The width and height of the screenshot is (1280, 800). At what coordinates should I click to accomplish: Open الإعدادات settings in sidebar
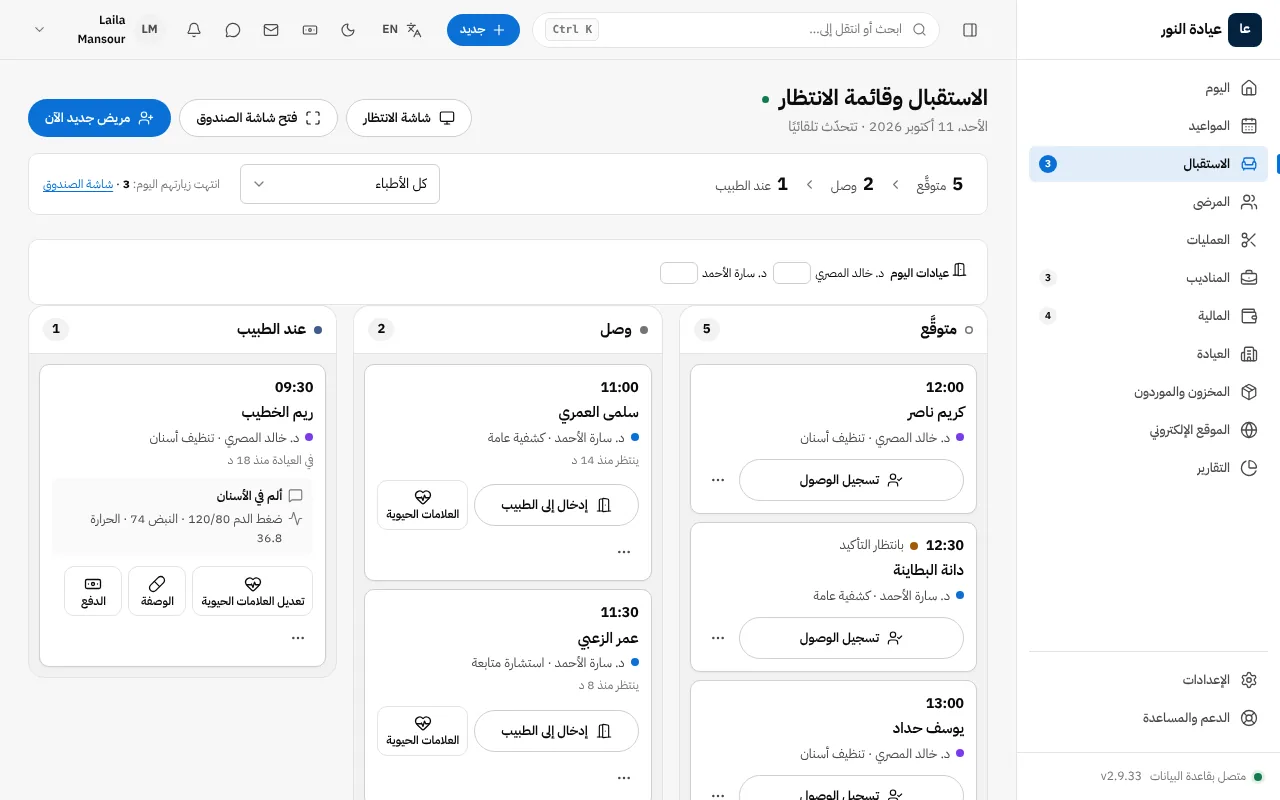click(1148, 680)
